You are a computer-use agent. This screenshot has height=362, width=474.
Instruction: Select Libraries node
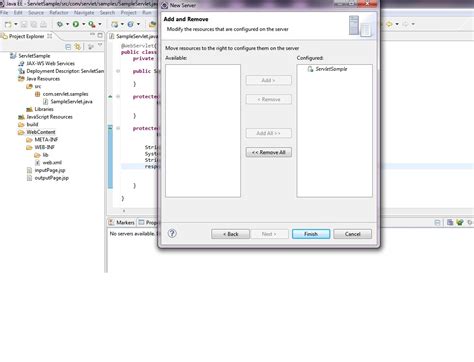click(x=44, y=109)
